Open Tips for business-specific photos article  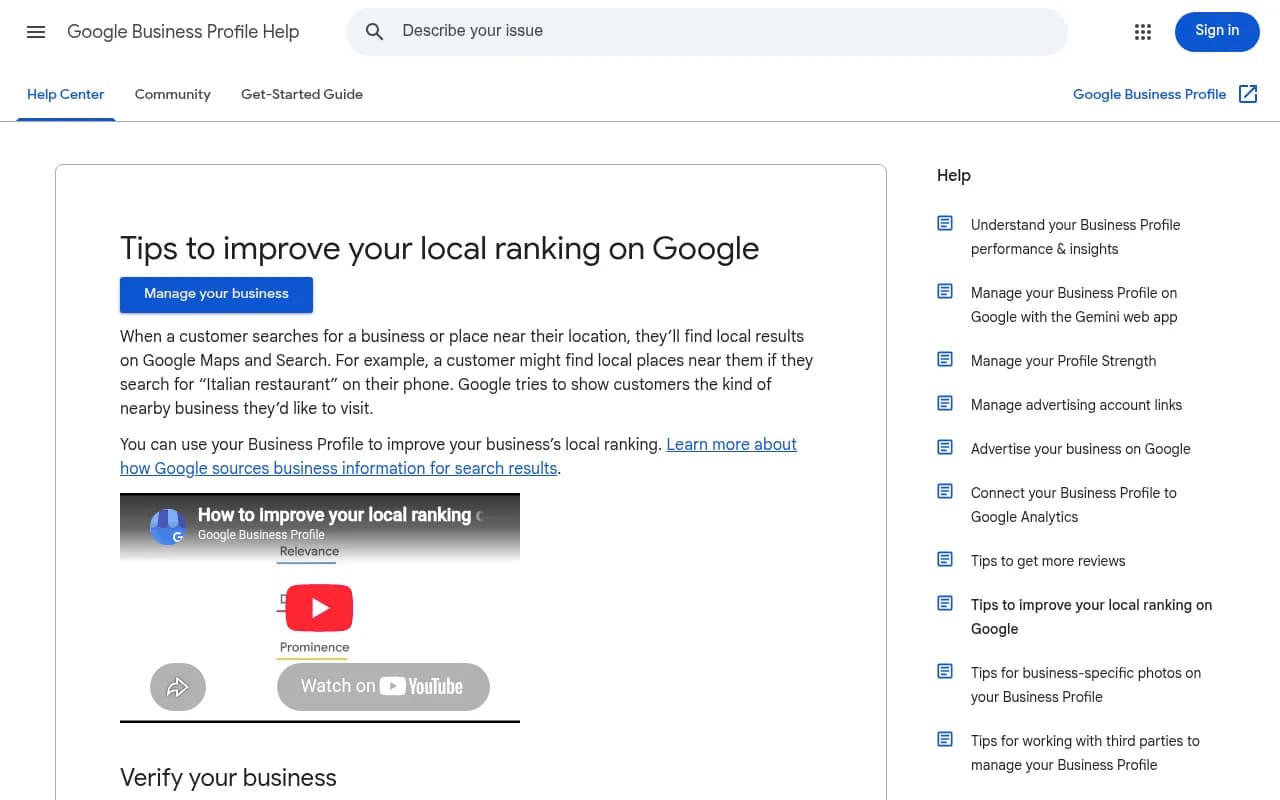click(x=1086, y=685)
